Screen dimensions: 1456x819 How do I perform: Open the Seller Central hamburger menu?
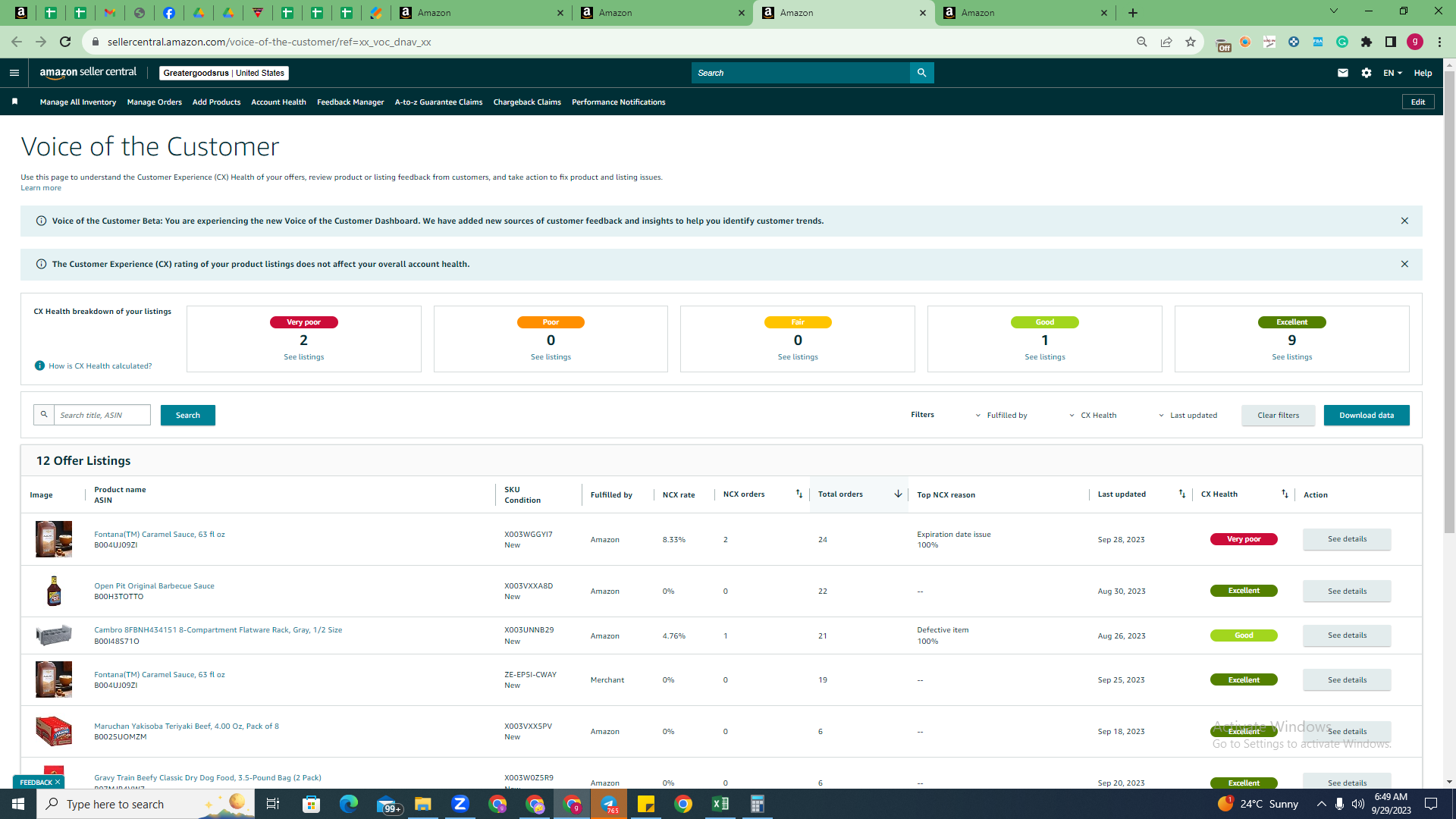click(x=14, y=73)
